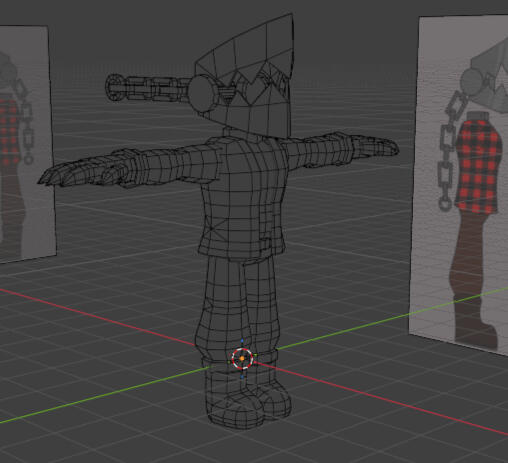Select the clawed hand nearest the right reference image
508x463 pixels.
click(378, 146)
